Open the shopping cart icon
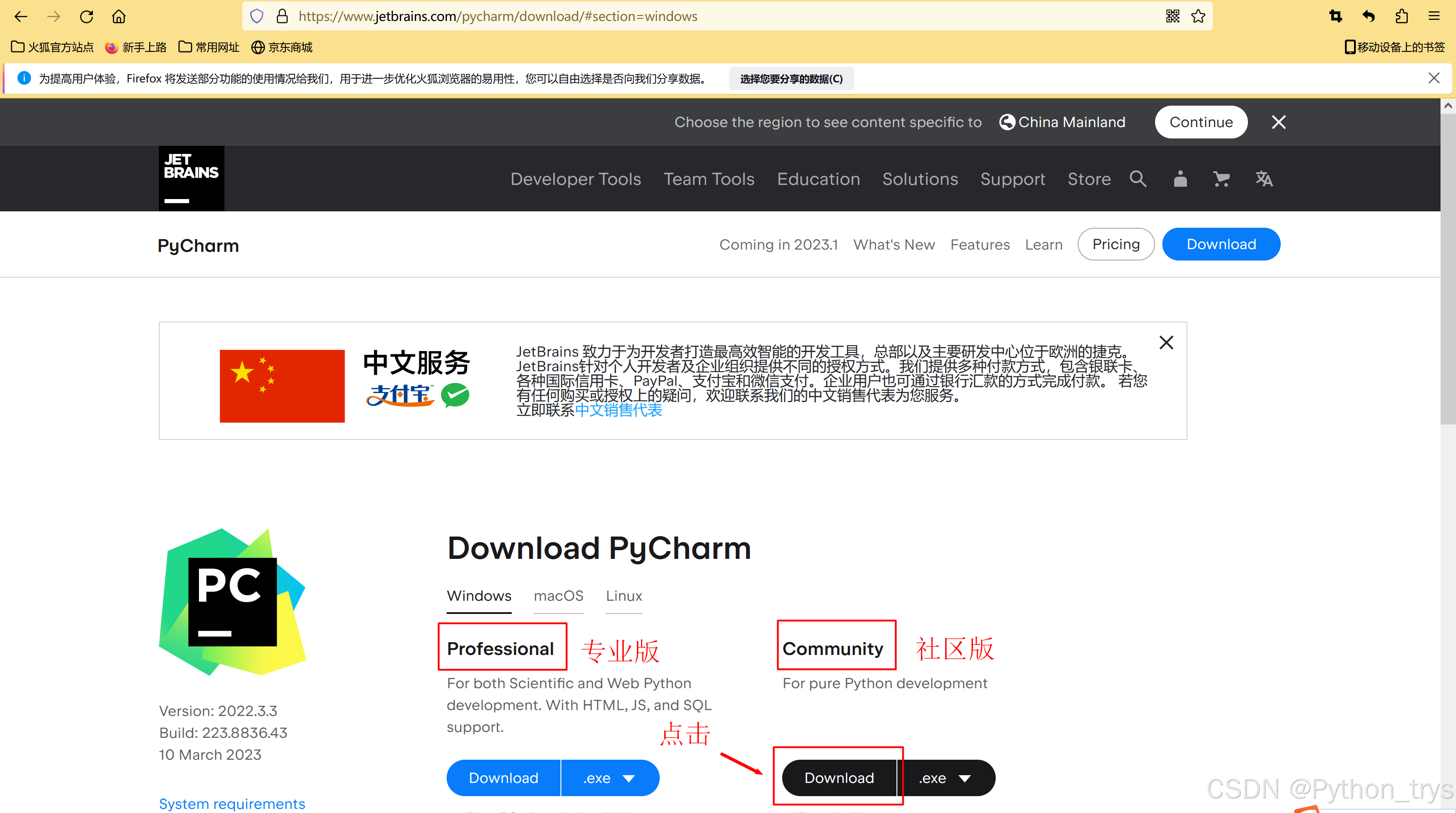Image resolution: width=1456 pixels, height=813 pixels. 1221,179
